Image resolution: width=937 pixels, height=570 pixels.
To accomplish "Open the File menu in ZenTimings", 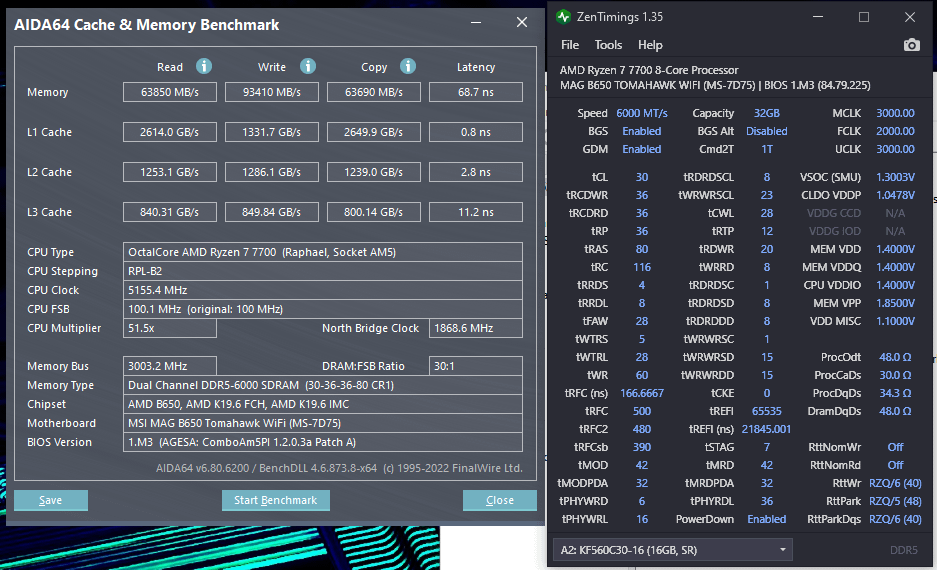I will click(x=569, y=45).
